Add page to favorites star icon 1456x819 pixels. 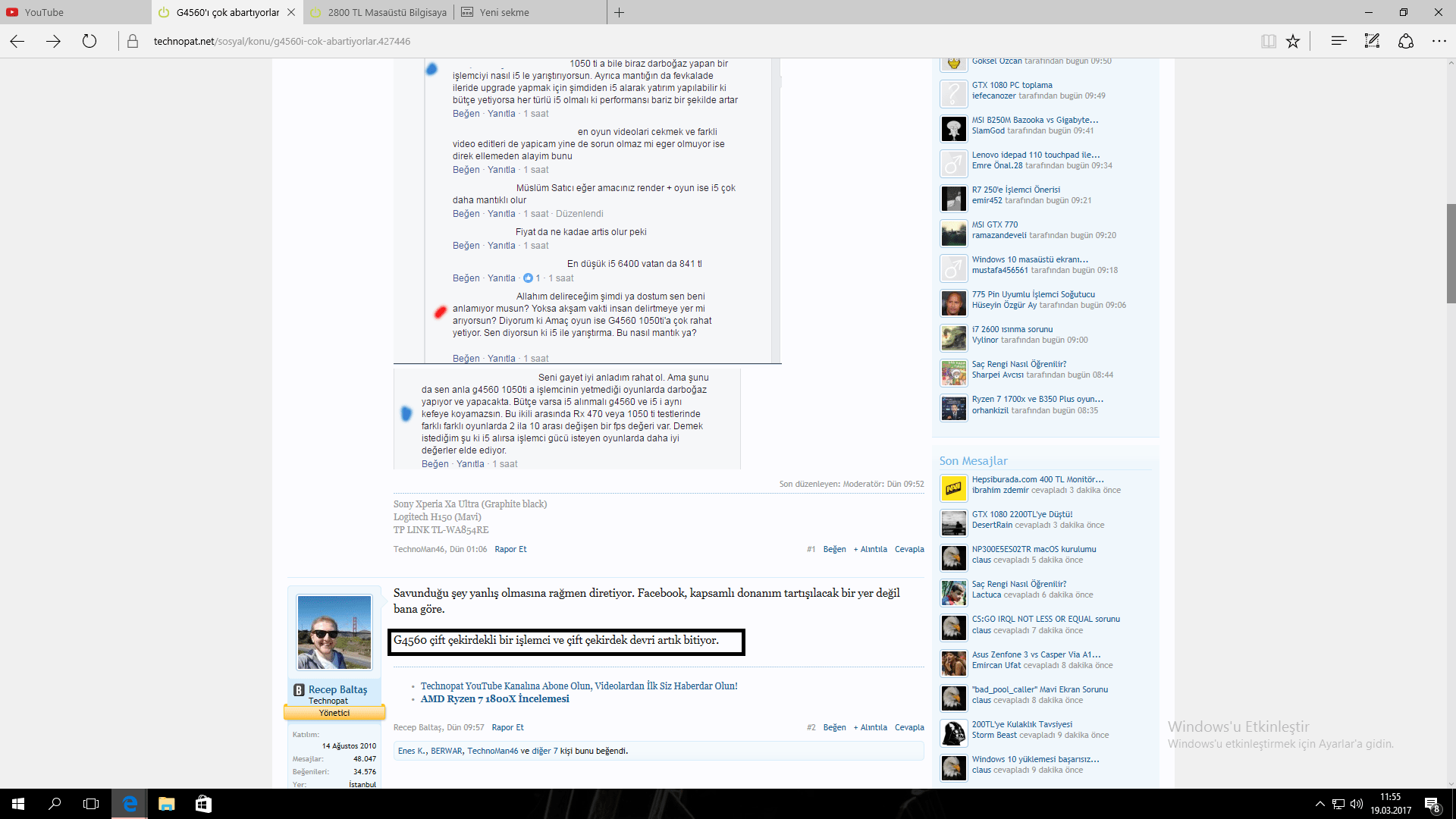point(1293,41)
